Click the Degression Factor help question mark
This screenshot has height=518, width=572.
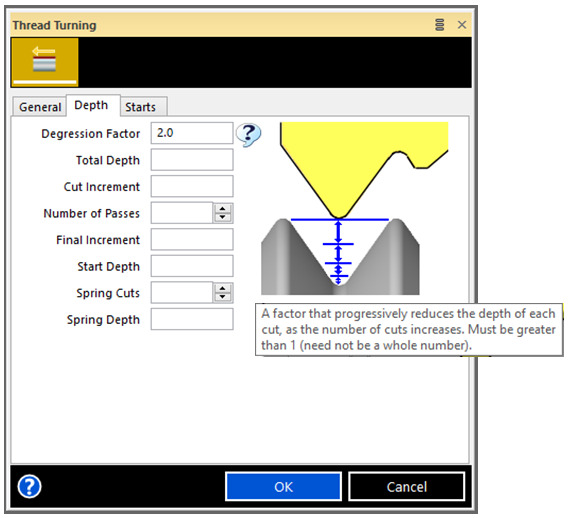click(x=248, y=134)
